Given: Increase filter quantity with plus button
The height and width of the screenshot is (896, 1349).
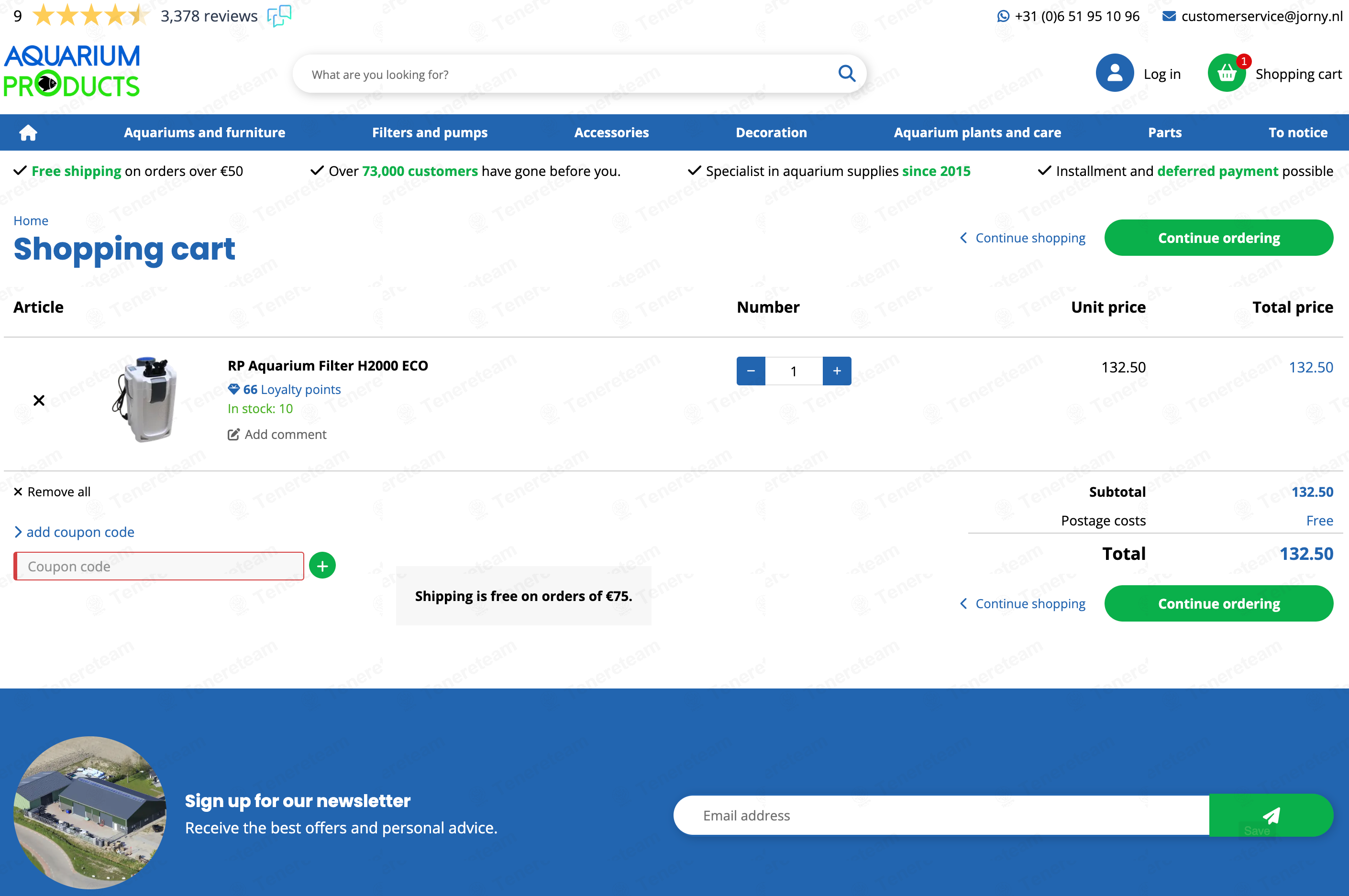Looking at the screenshot, I should tap(837, 371).
